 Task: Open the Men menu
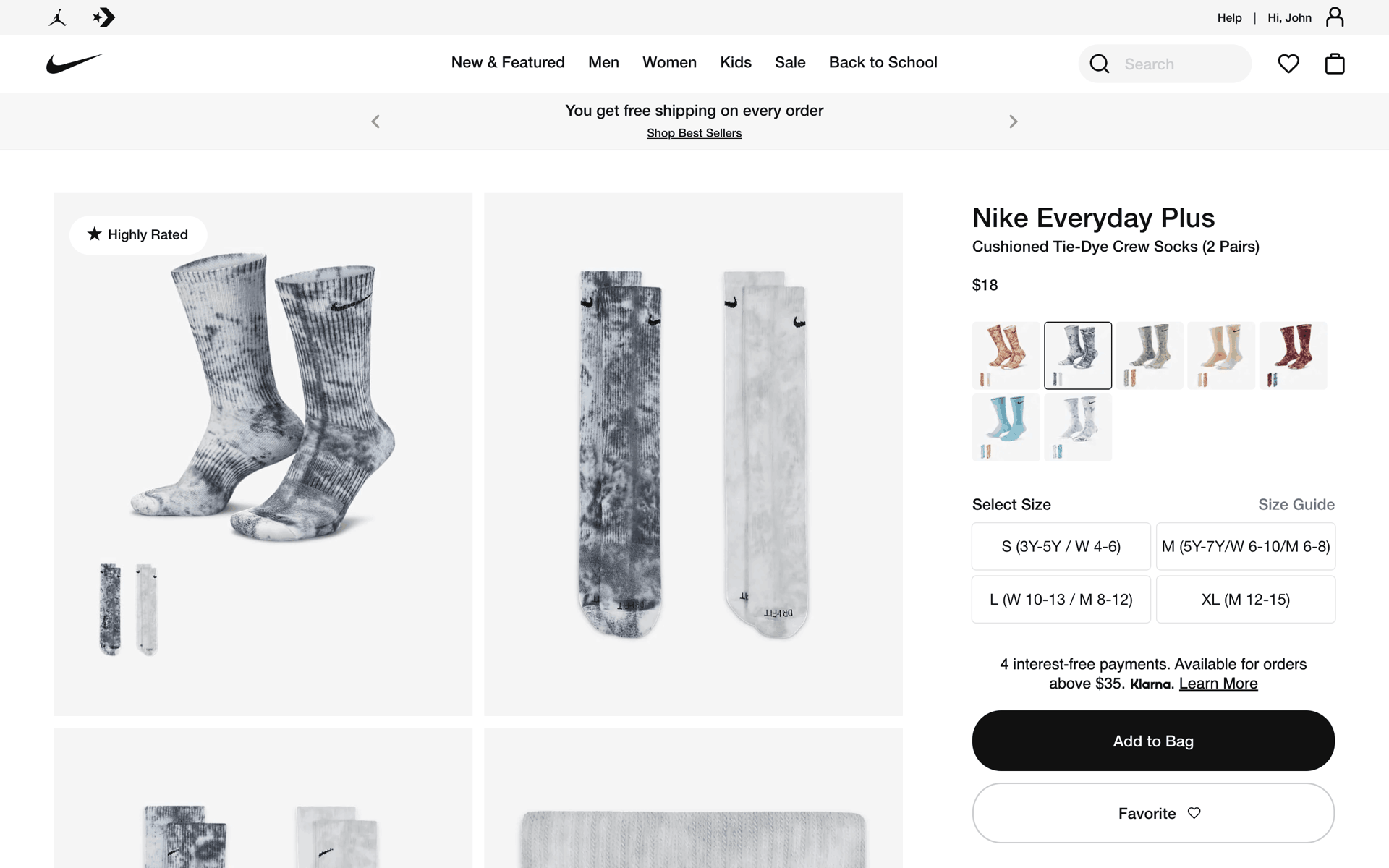[x=603, y=62]
